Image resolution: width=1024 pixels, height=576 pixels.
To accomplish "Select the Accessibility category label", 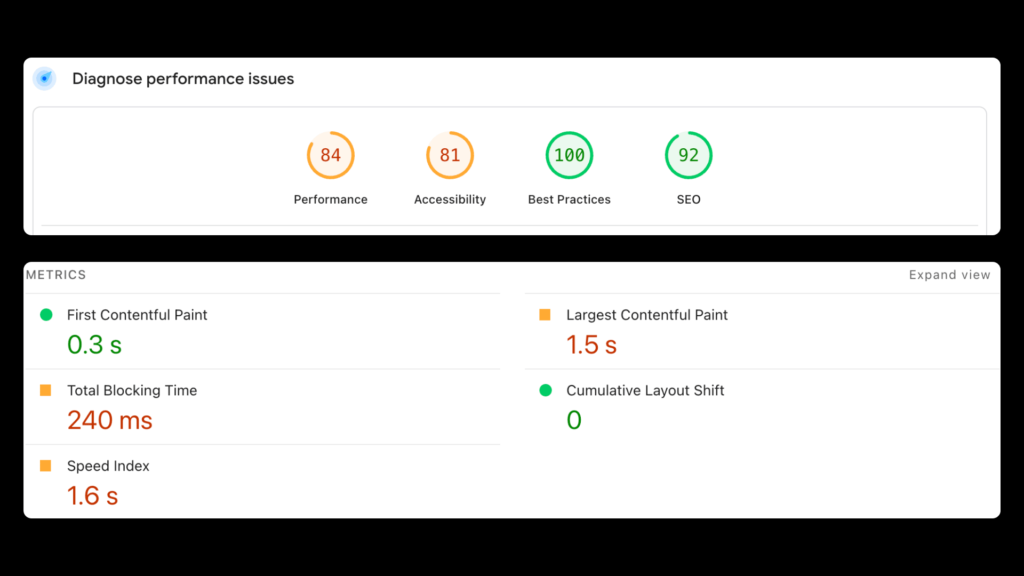I will tap(450, 200).
